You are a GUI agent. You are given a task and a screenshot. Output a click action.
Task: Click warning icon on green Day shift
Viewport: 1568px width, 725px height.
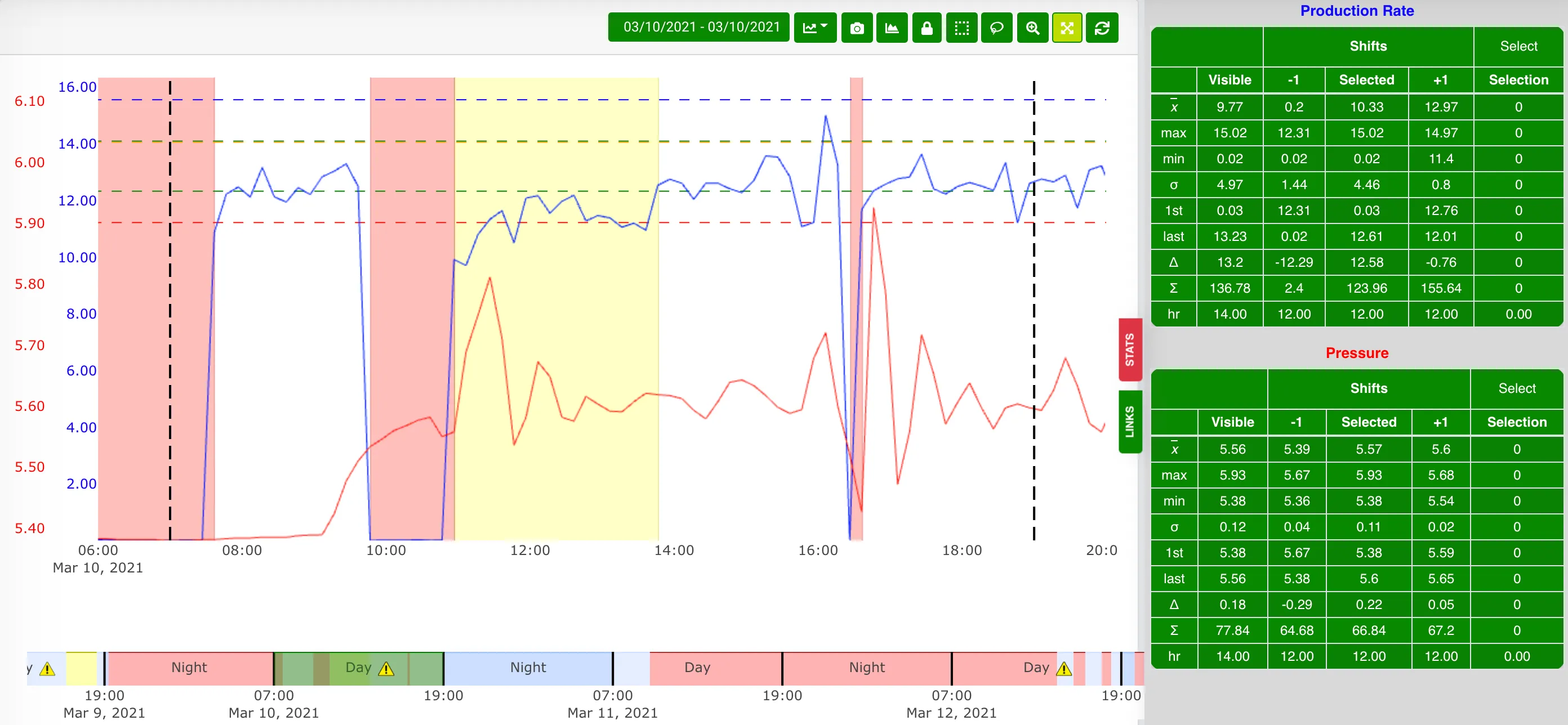(386, 669)
